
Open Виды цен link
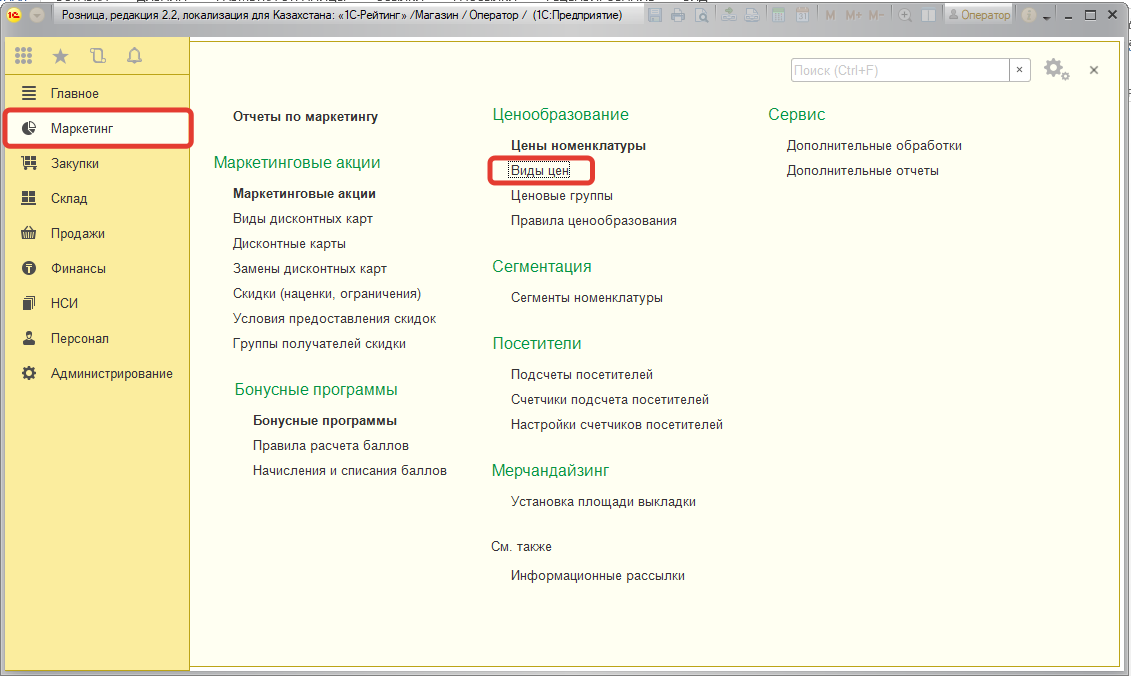tap(540, 170)
